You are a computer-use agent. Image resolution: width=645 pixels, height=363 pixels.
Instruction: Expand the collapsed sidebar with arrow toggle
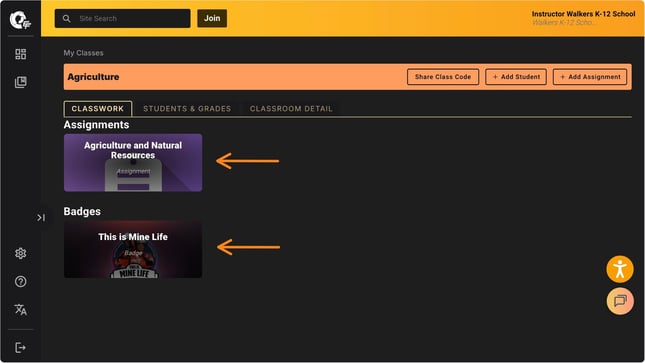(x=41, y=217)
